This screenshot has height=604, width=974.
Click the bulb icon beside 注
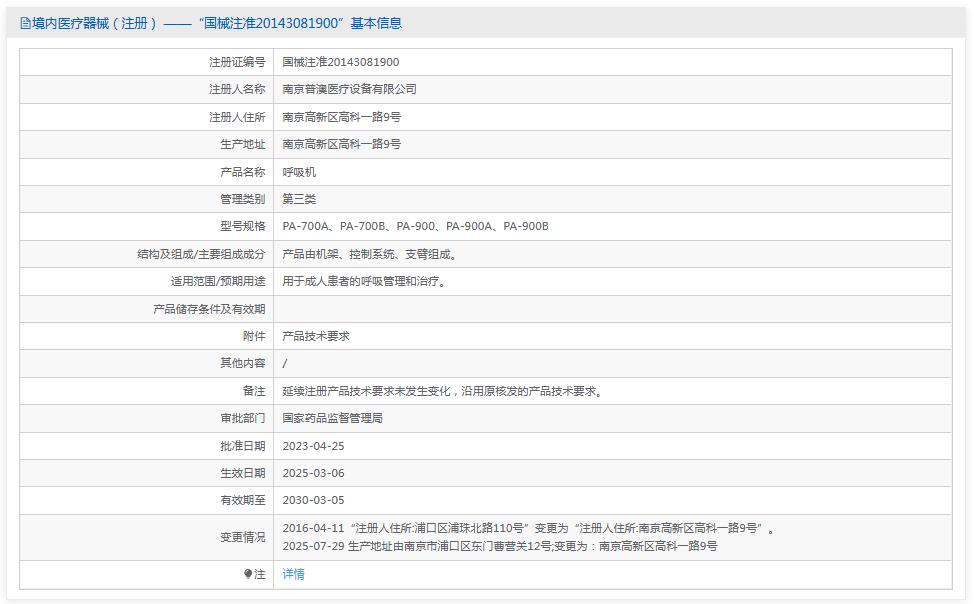point(248,574)
